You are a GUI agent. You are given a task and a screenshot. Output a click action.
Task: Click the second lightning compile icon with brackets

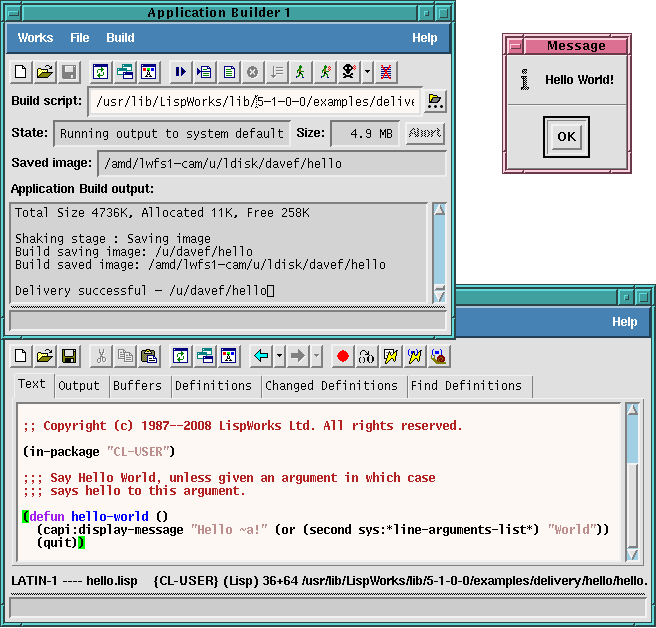click(x=415, y=356)
